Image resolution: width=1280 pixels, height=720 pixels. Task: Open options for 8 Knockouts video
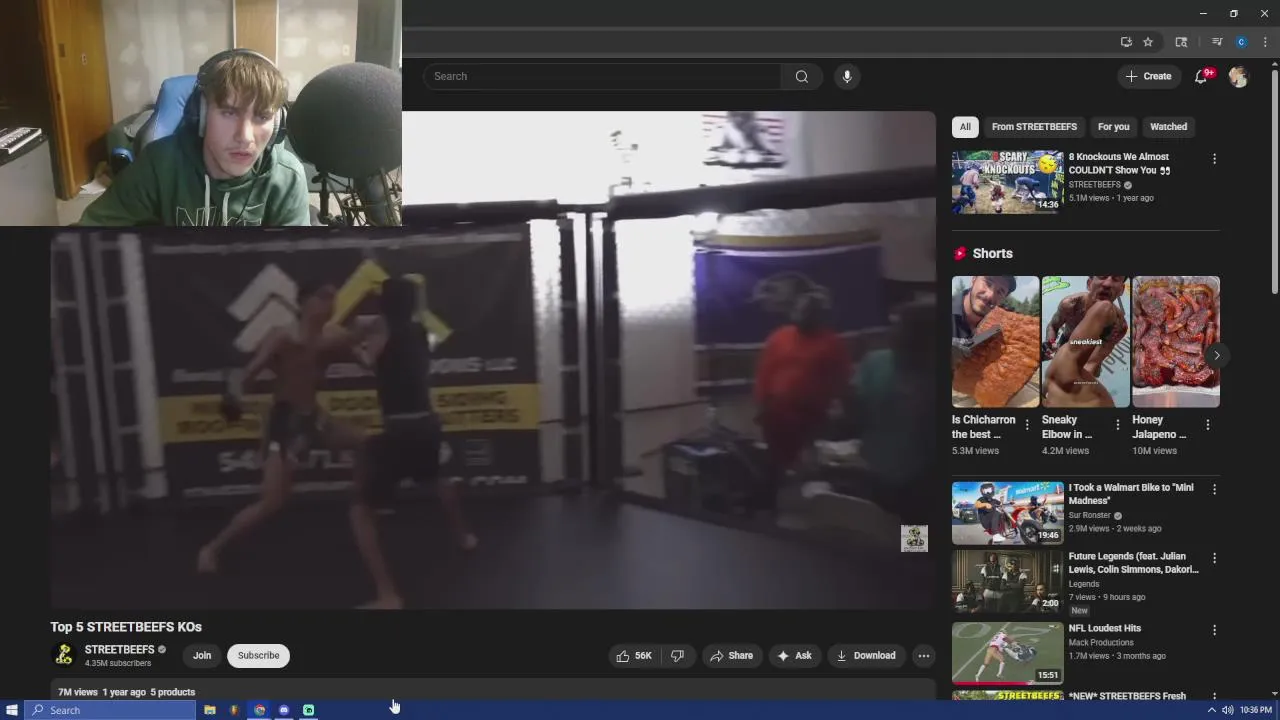1214,159
